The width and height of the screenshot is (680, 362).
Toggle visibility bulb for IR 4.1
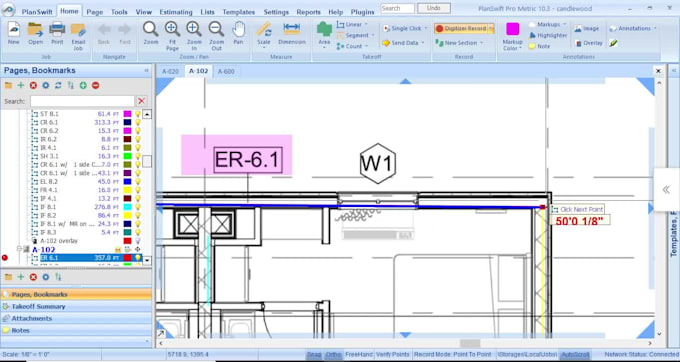pyautogui.click(x=138, y=148)
